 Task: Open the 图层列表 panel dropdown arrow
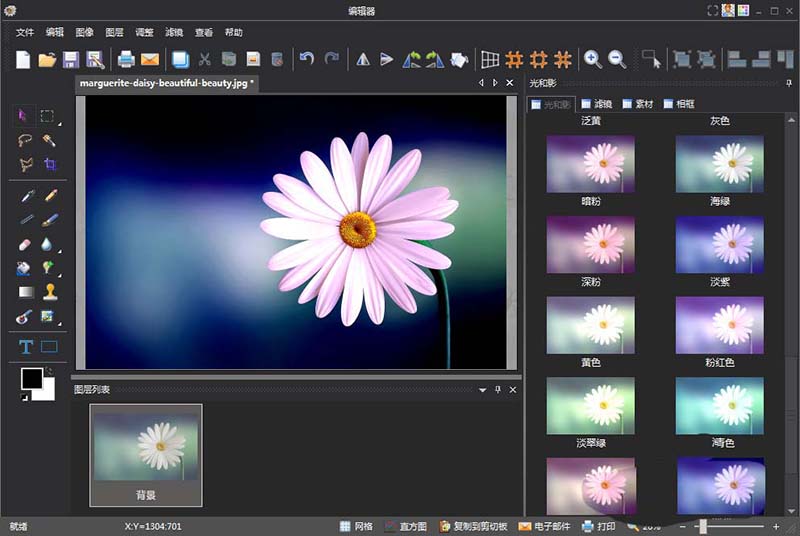point(482,389)
